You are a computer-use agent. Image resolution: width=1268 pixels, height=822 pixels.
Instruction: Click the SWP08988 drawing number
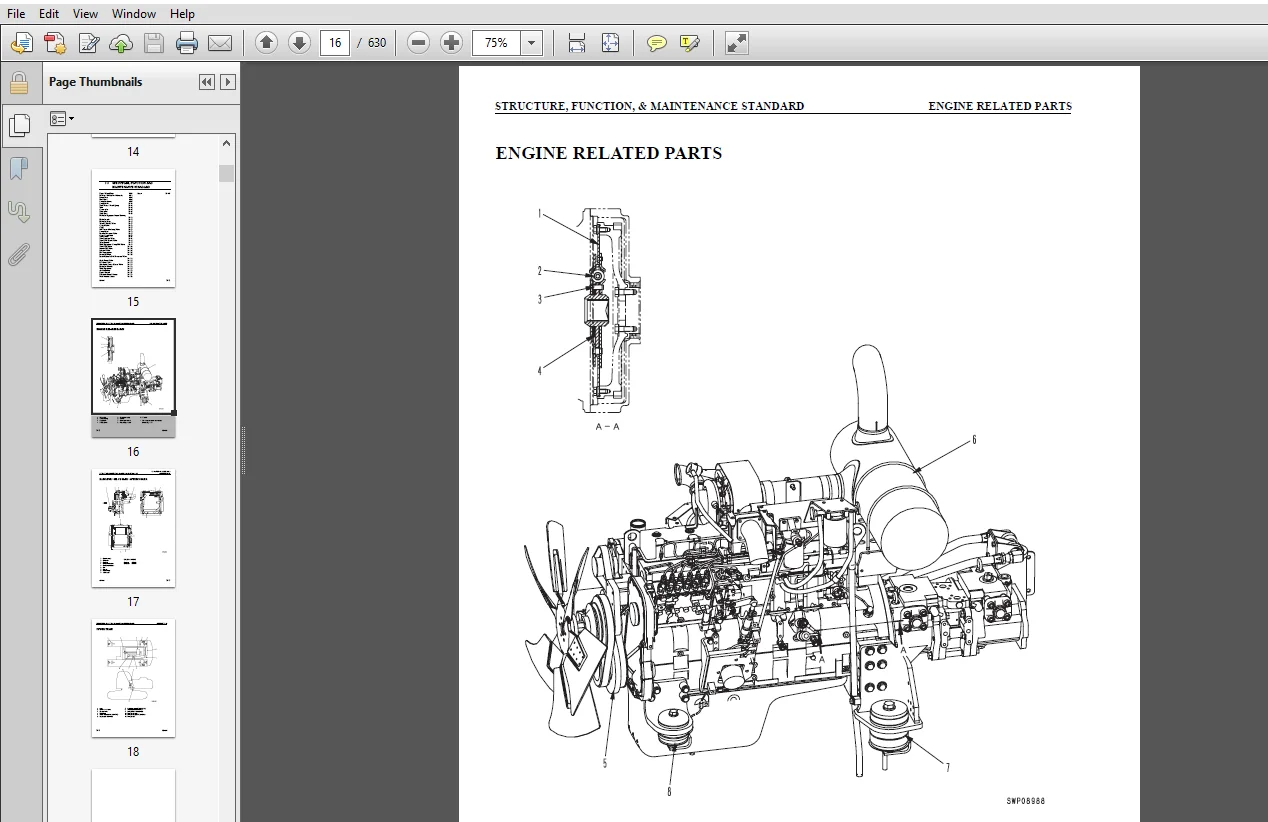[x=1025, y=801]
